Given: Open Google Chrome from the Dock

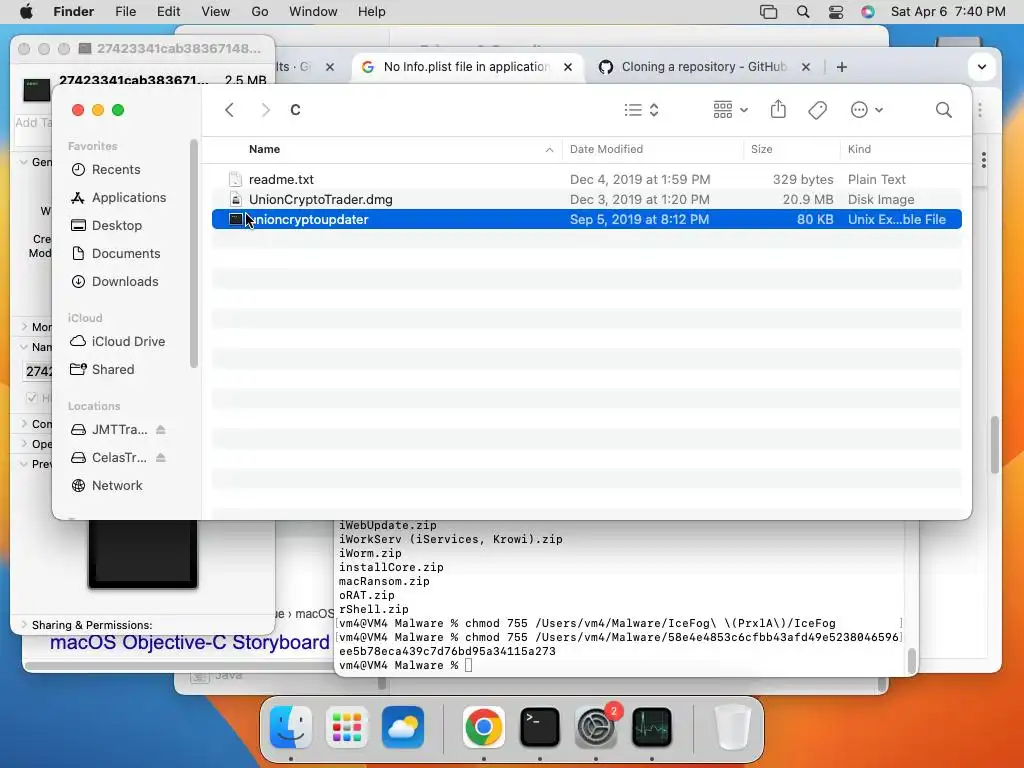Looking at the screenshot, I should [483, 727].
